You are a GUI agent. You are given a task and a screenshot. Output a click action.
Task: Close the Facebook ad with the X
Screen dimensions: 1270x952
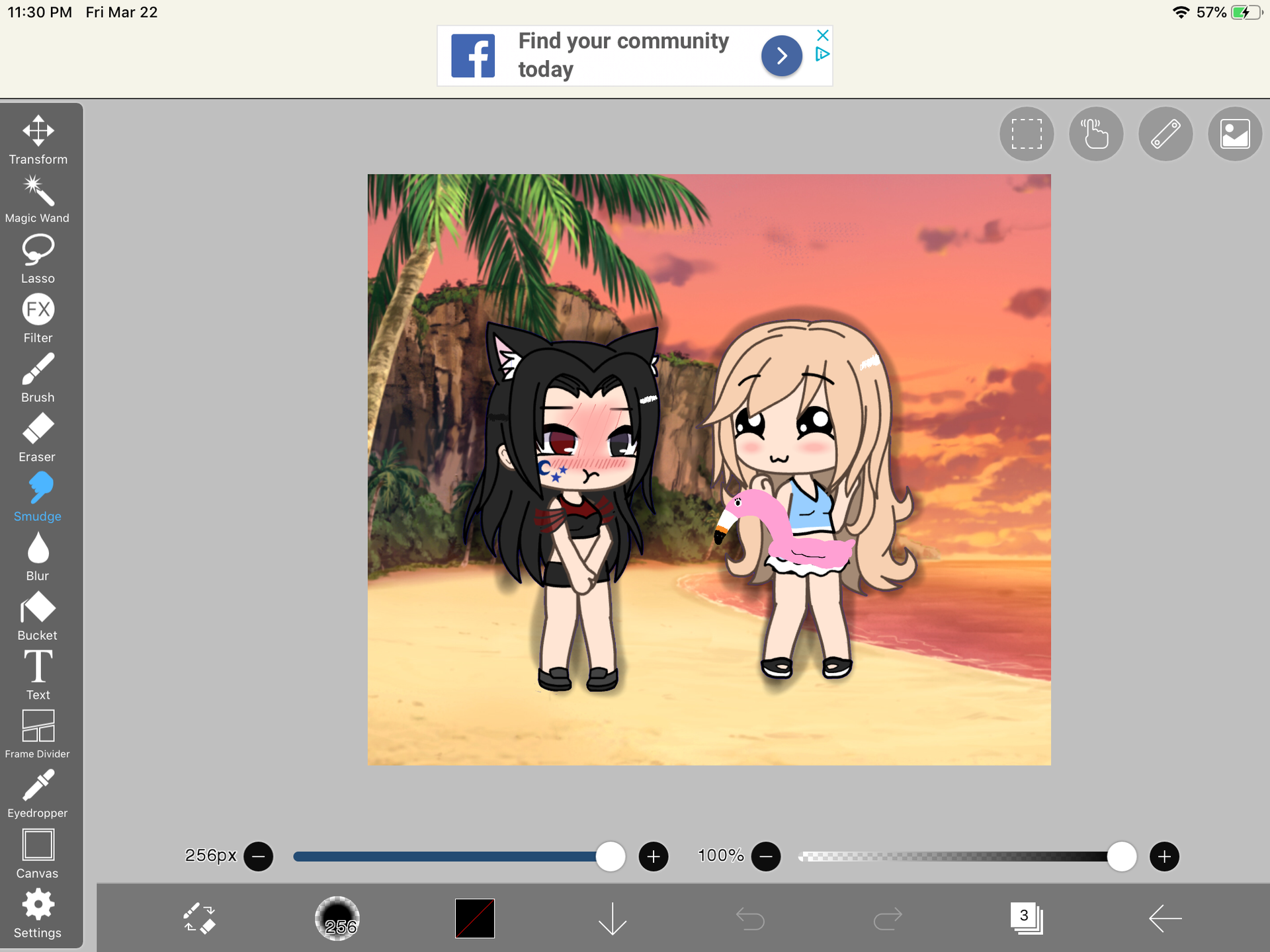point(823,35)
